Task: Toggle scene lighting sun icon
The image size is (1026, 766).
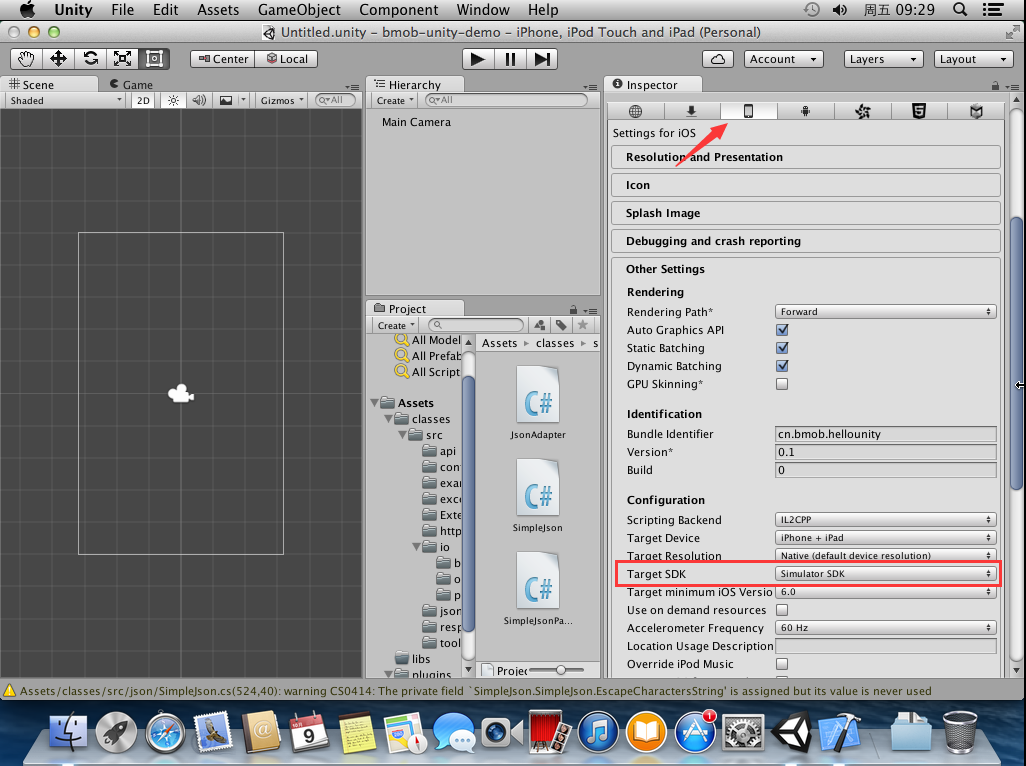Action: 173,100
